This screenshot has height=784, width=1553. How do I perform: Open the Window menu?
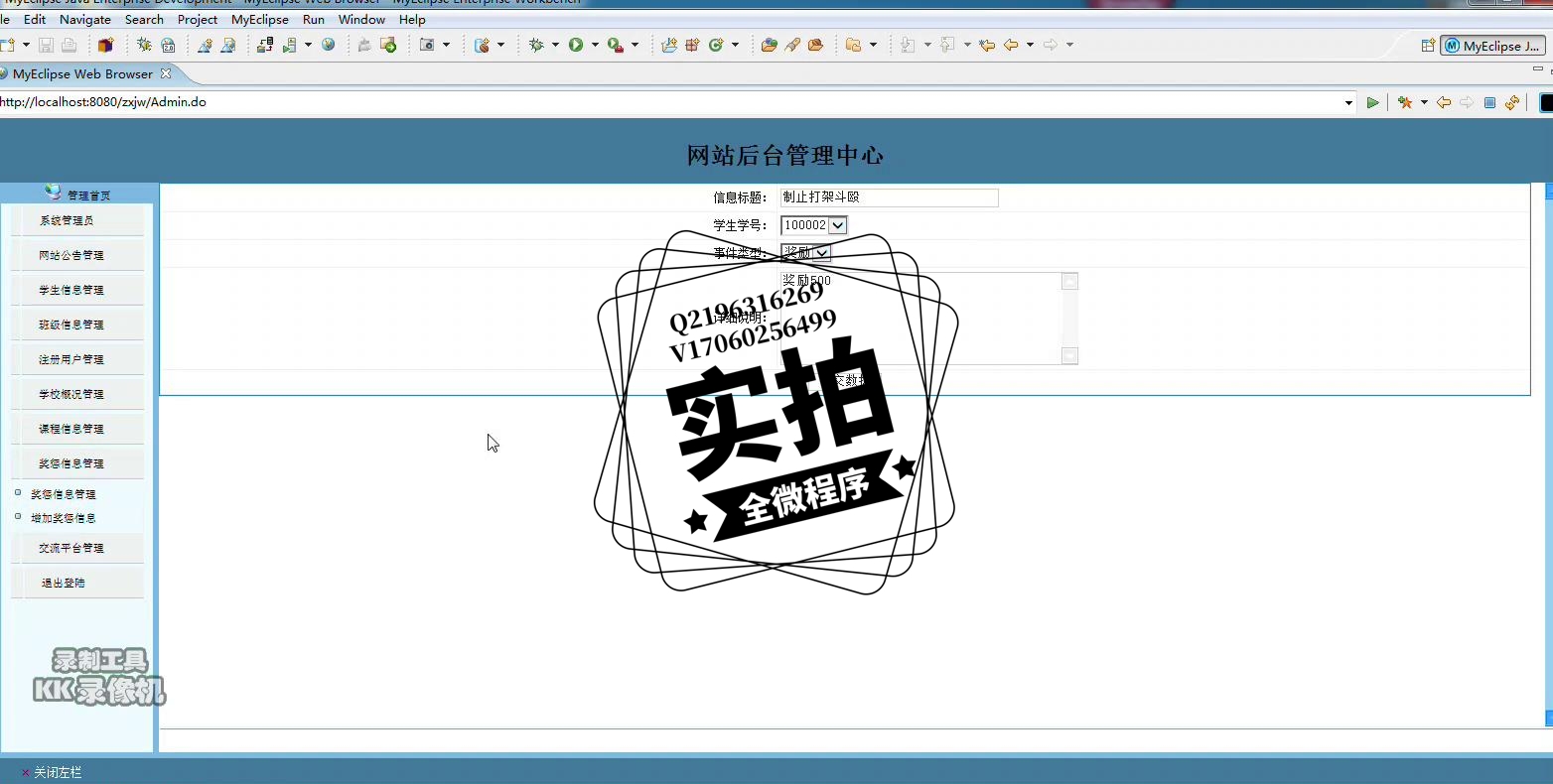[361, 19]
